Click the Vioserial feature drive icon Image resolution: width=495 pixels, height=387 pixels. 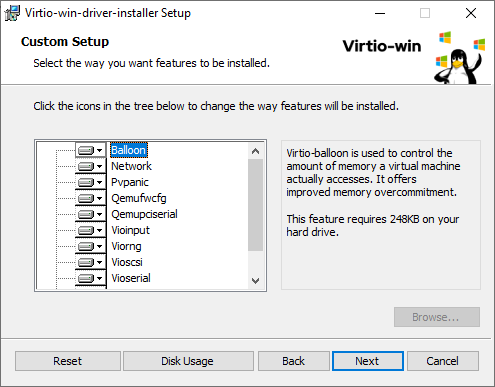pyautogui.click(x=90, y=278)
